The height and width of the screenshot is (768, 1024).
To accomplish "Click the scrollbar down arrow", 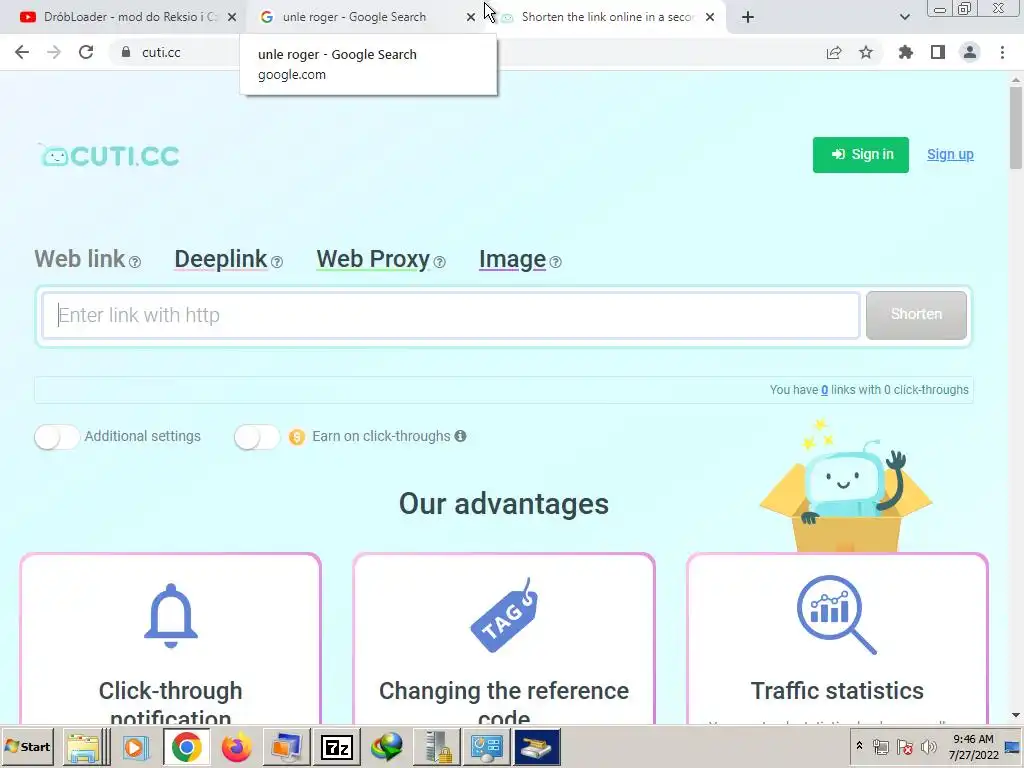I will click(x=1016, y=716).
